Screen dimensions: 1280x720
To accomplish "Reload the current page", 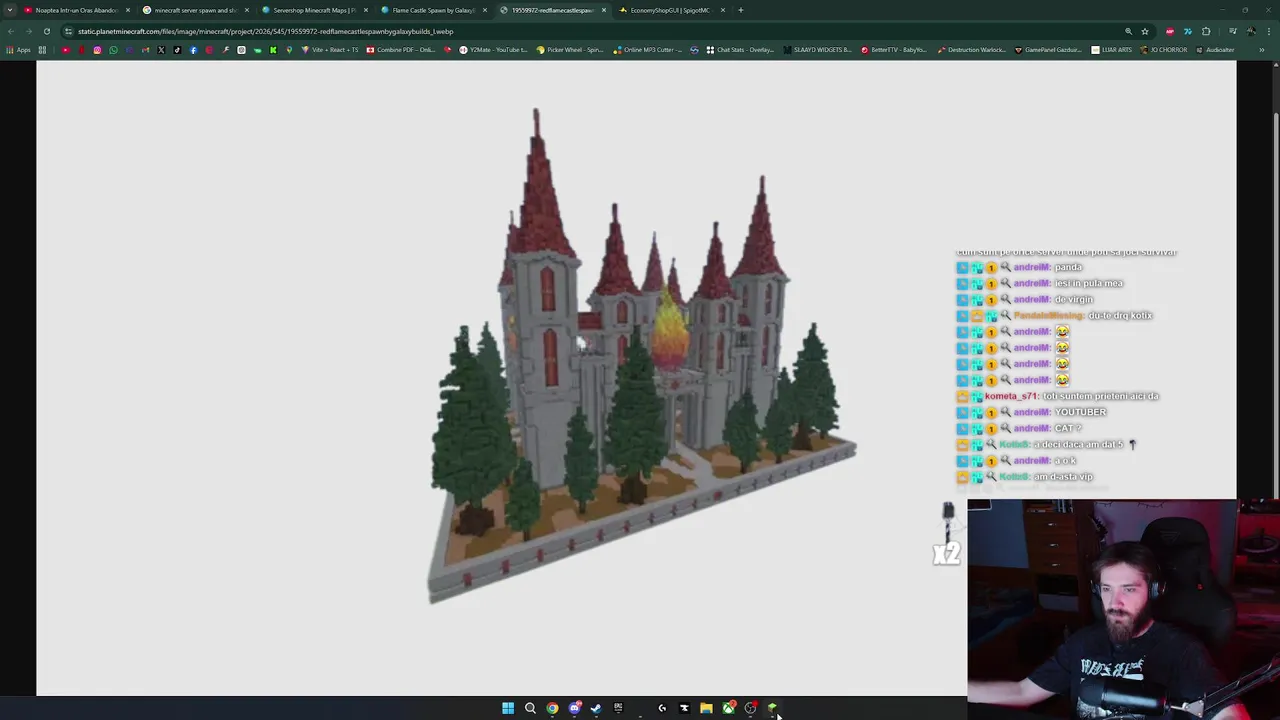I will click(x=46, y=31).
